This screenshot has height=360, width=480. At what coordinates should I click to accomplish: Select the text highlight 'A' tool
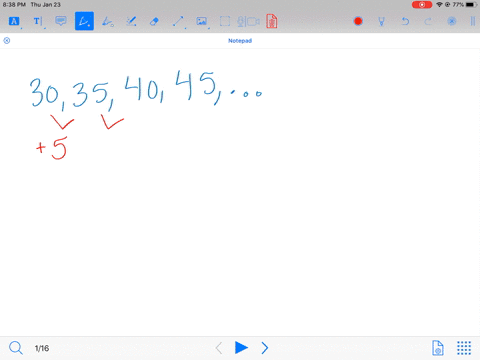[14, 21]
